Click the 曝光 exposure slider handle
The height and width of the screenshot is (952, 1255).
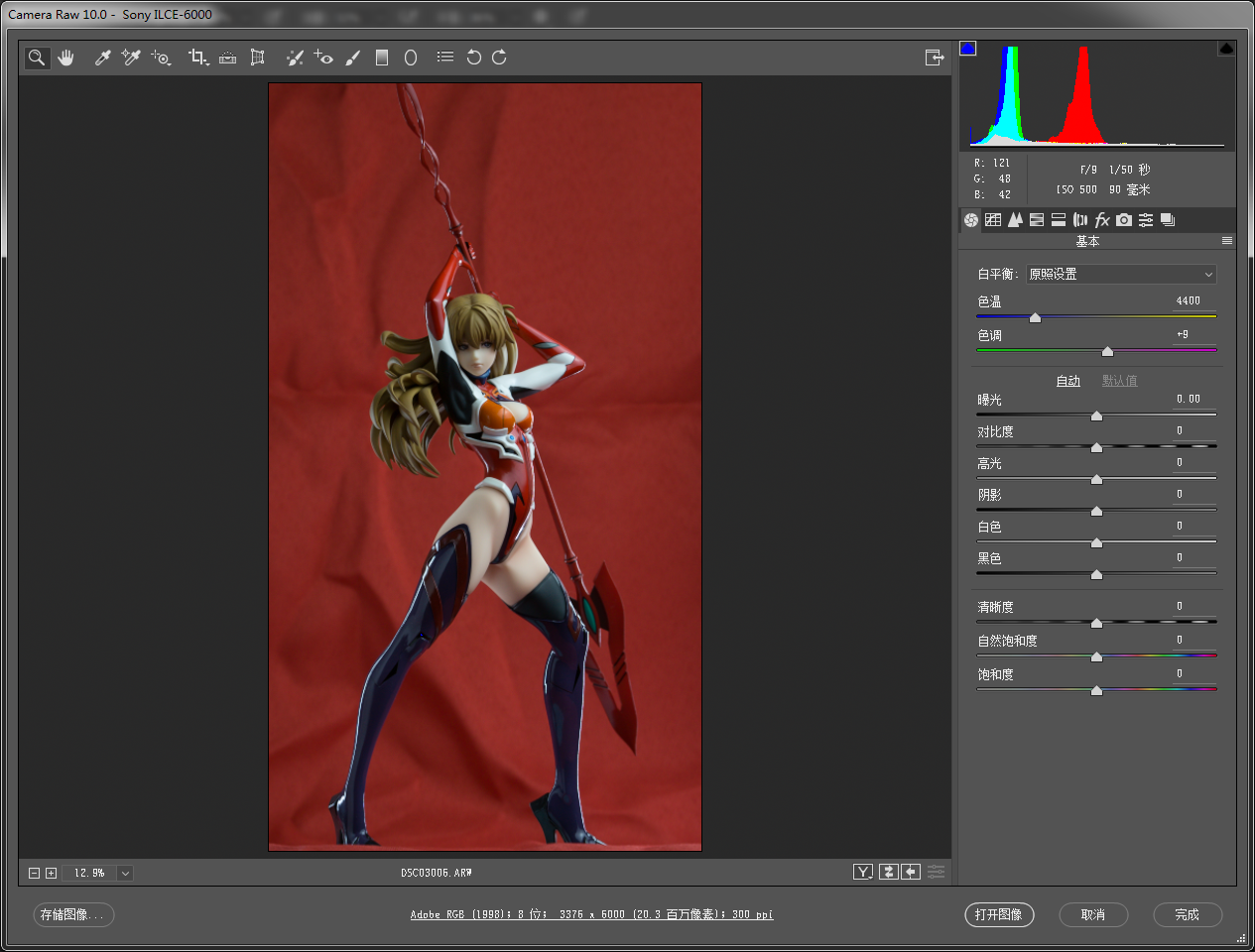[x=1096, y=416]
